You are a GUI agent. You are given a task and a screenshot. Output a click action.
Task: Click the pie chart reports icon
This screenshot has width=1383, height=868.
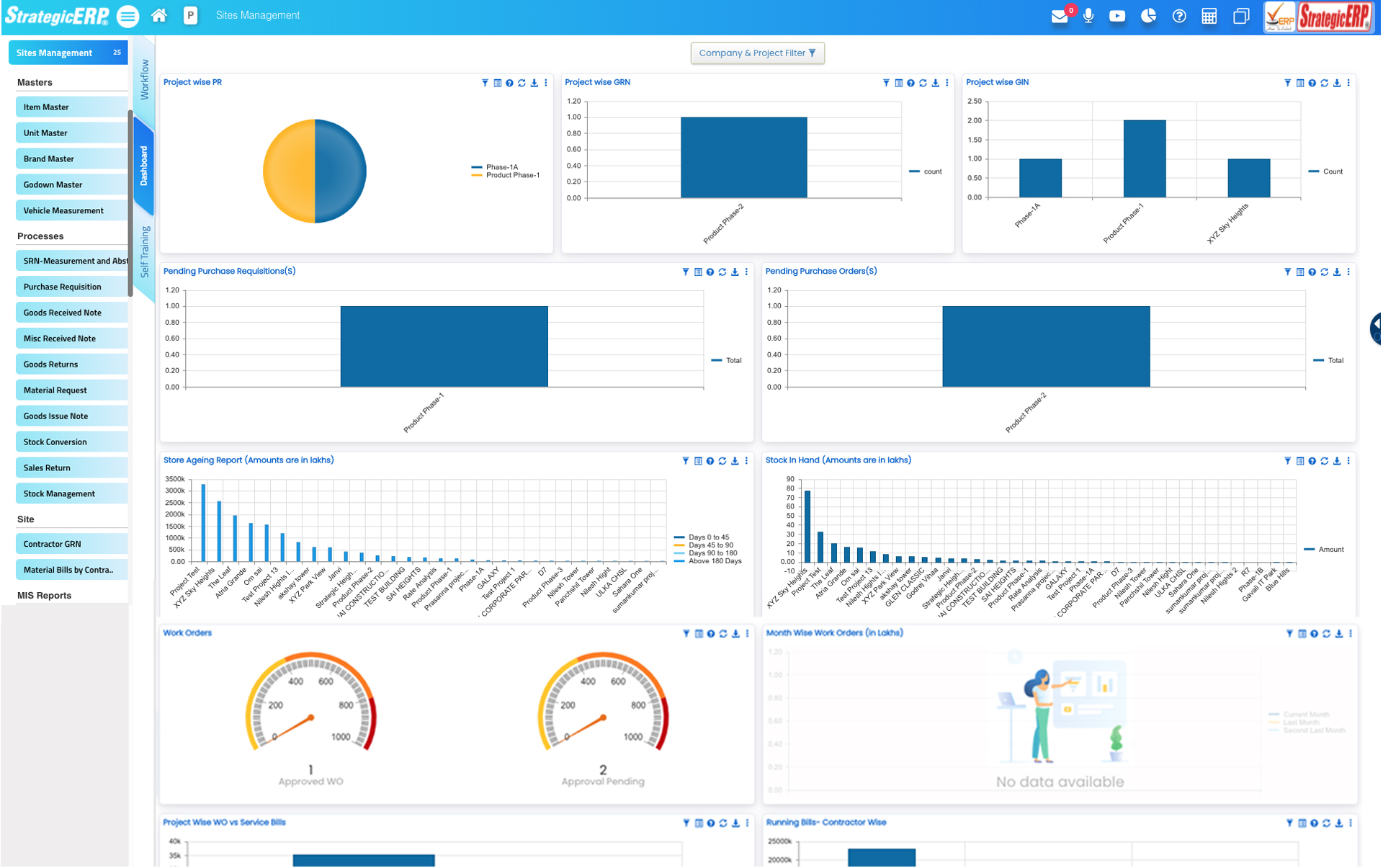1148,16
